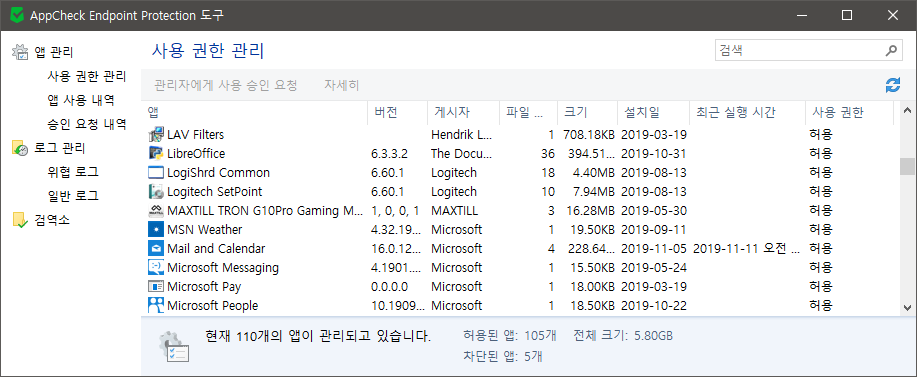Sort by 최근 실행 시간 column header

[x=747, y=113]
